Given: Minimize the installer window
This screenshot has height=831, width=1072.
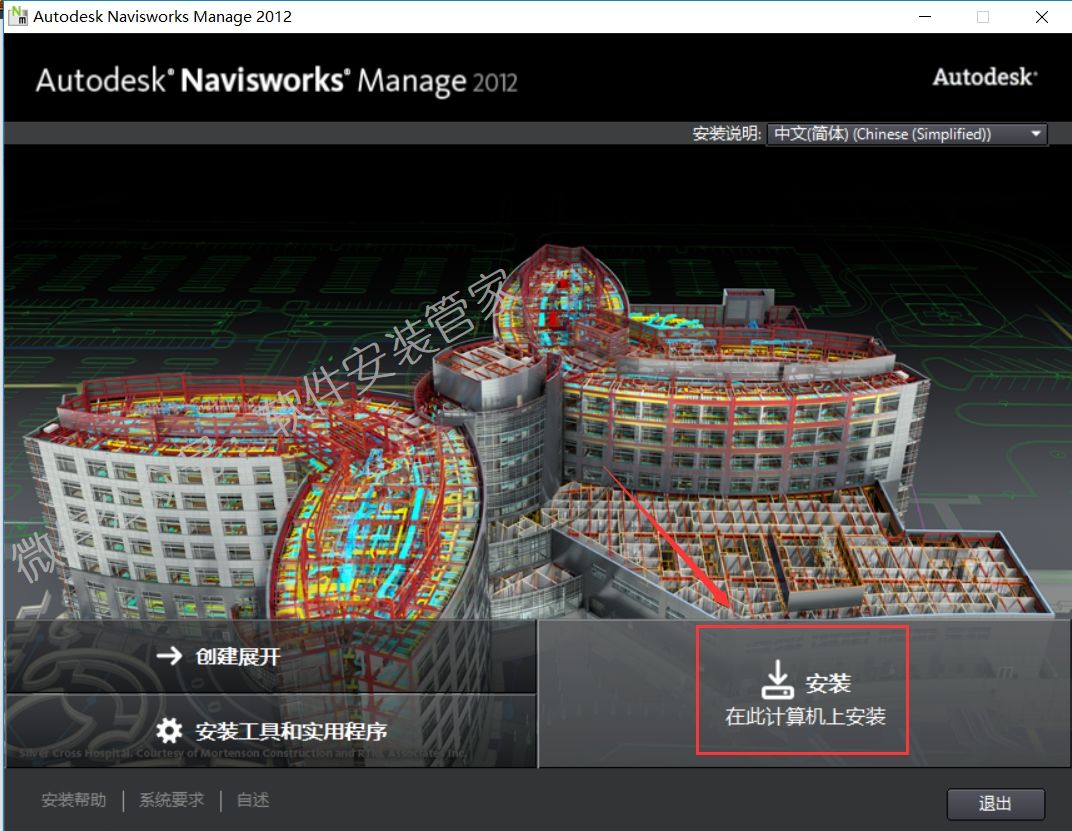Looking at the screenshot, I should (x=924, y=17).
